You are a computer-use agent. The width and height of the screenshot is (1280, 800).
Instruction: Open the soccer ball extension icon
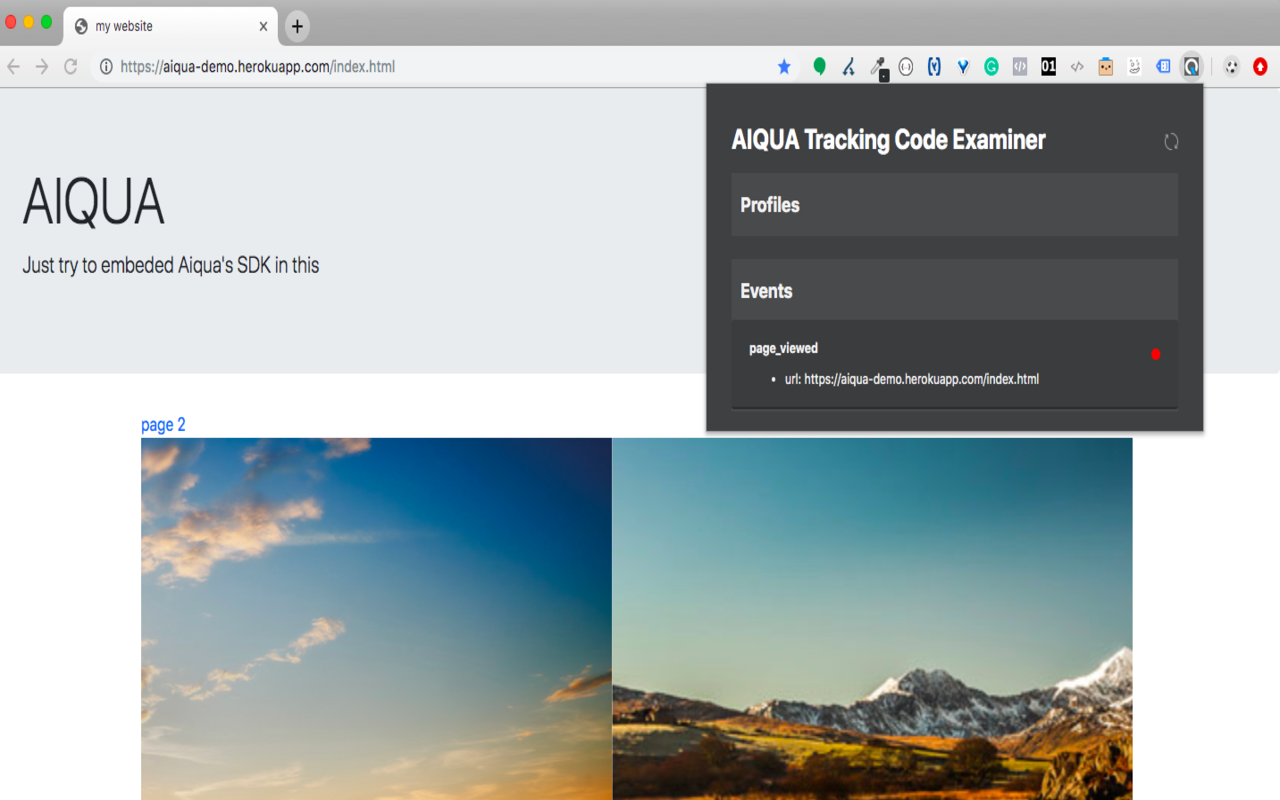(1229, 66)
